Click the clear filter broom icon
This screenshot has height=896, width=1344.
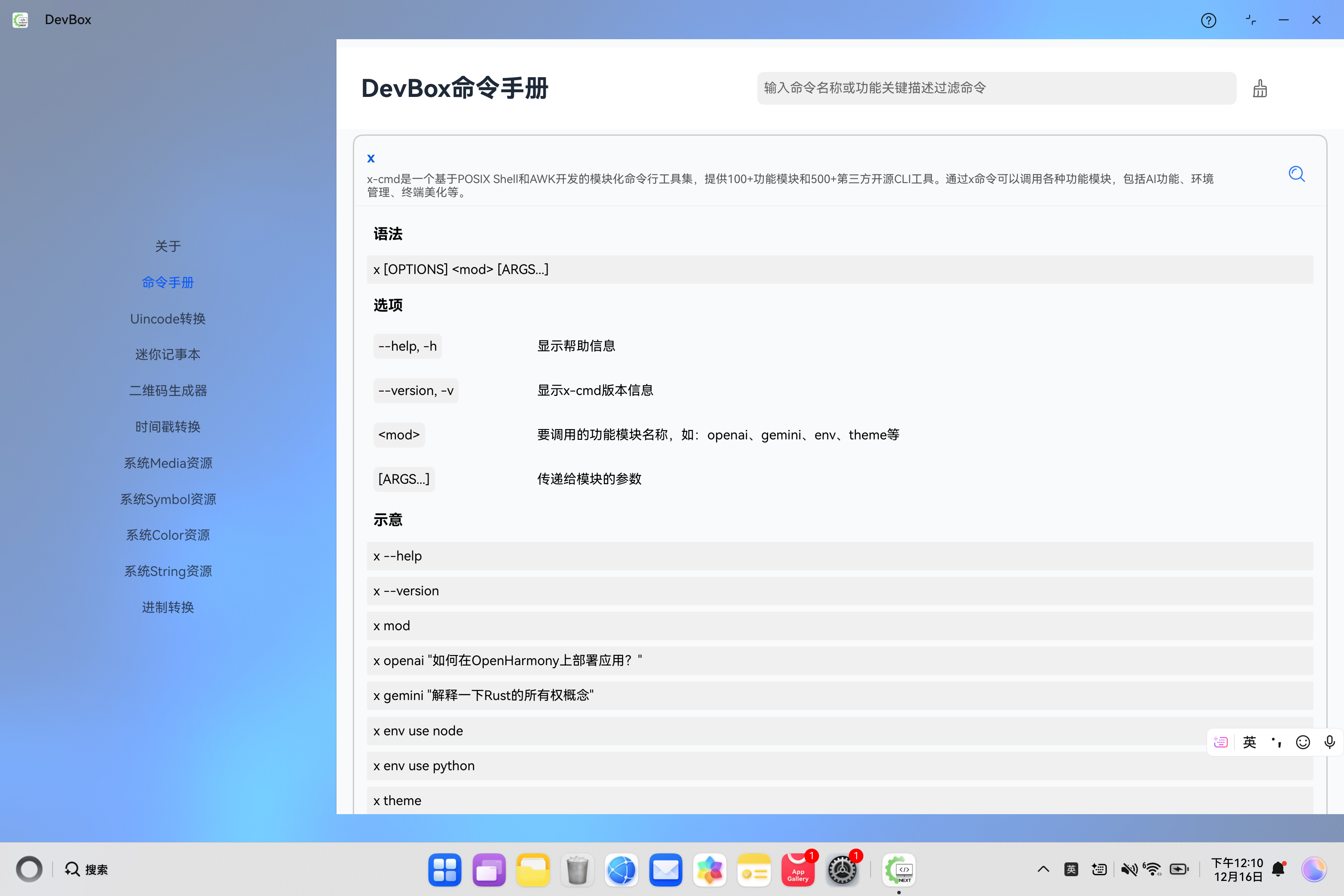[1260, 89]
